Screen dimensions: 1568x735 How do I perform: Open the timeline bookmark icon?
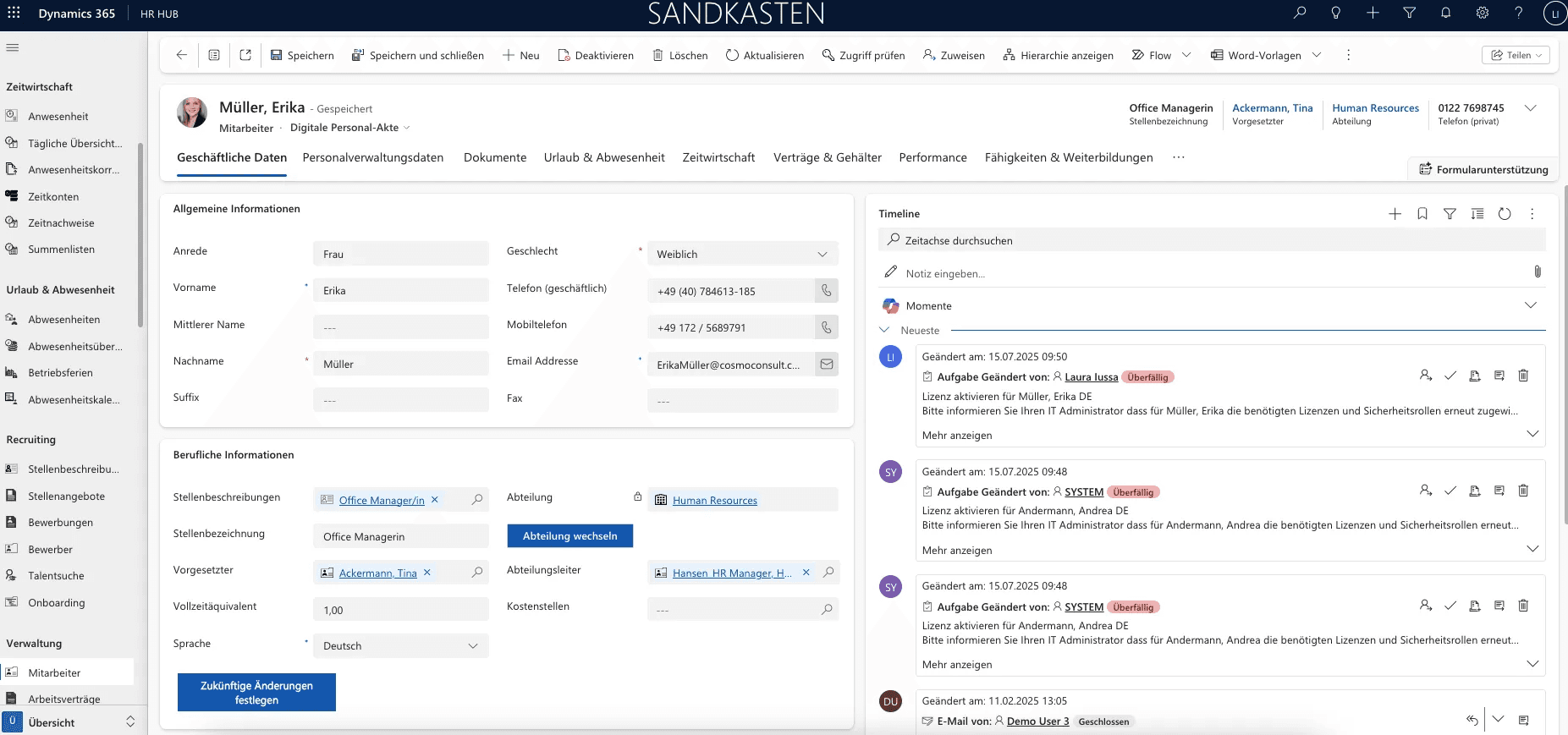(1422, 214)
